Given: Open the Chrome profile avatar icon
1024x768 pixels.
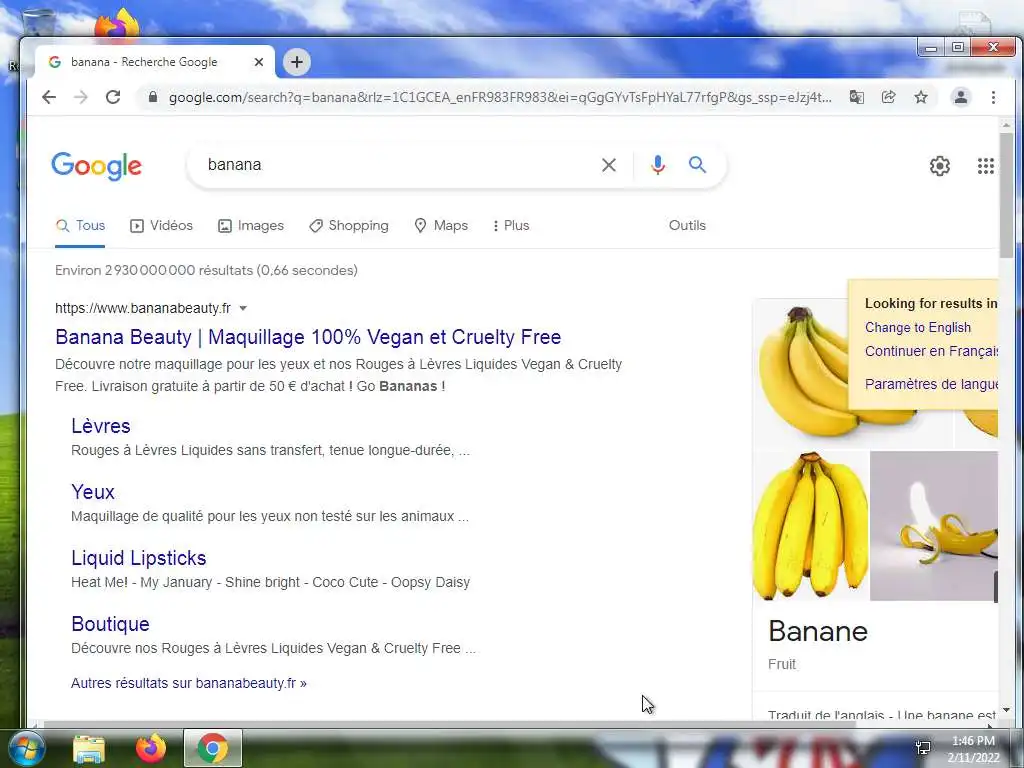Looking at the screenshot, I should (961, 97).
